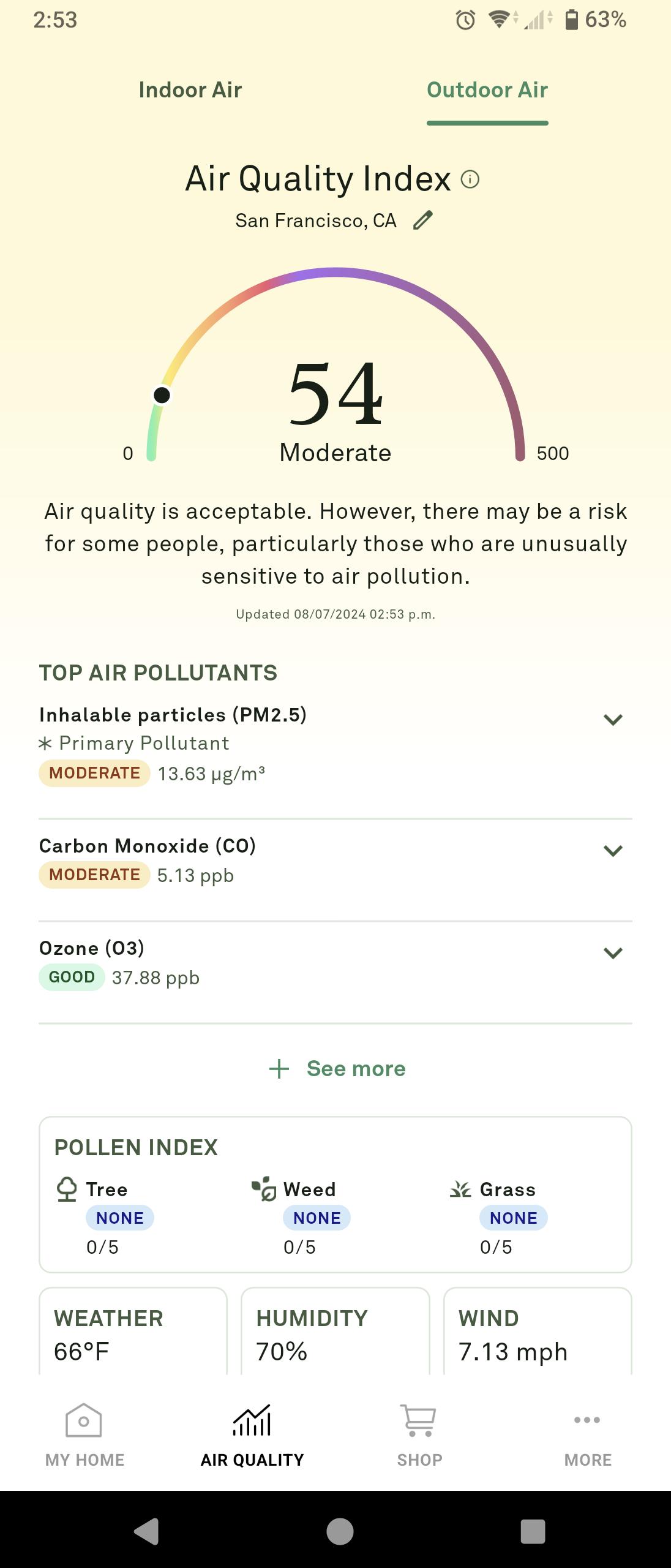Image resolution: width=671 pixels, height=1568 pixels.
Task: Edit San Francisco location pencil icon
Action: [422, 221]
